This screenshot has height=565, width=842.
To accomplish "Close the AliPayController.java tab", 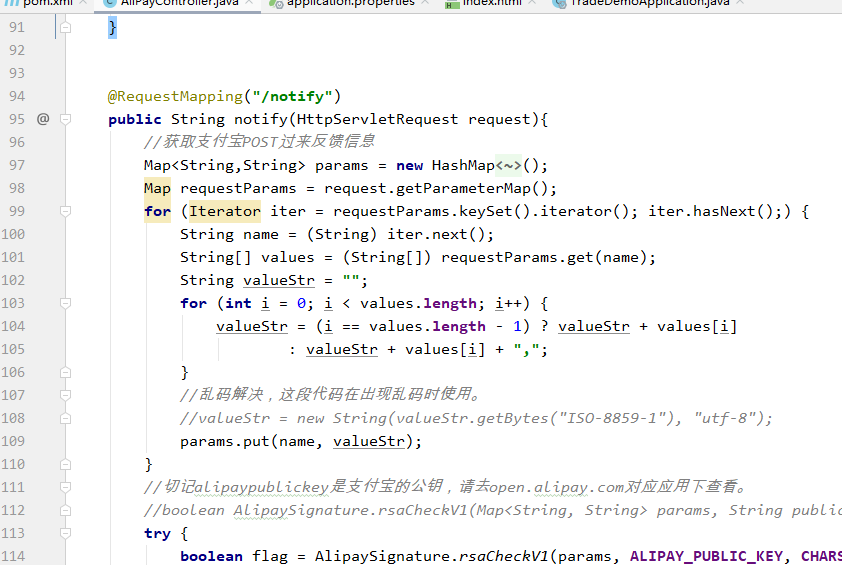I will coord(249,3).
